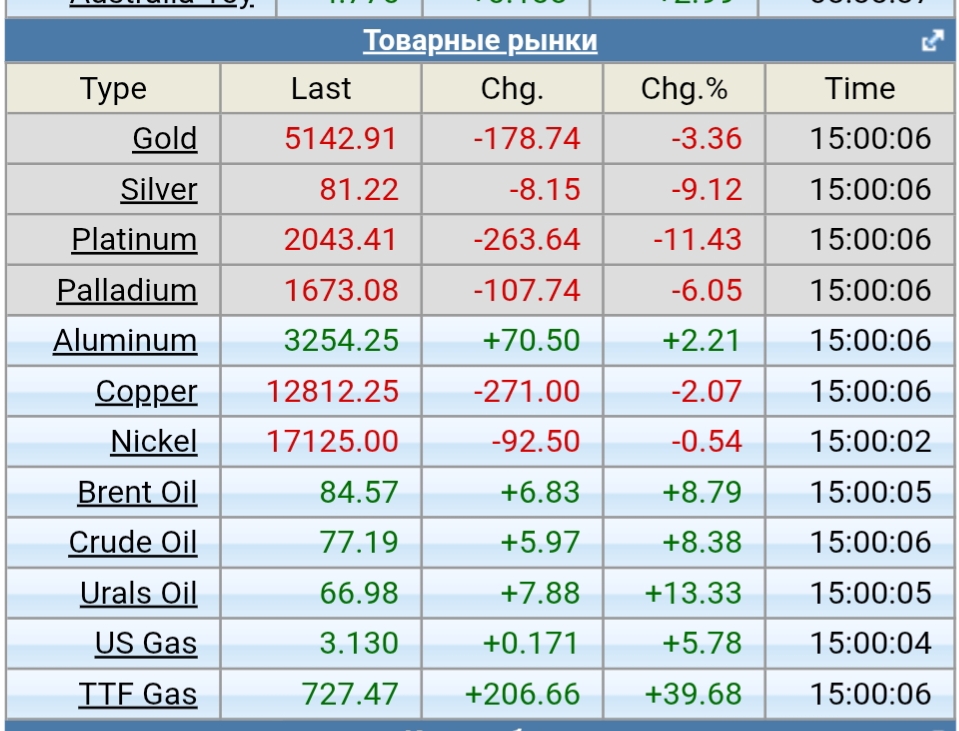
Task: Click the Time column header
Action: (x=859, y=89)
